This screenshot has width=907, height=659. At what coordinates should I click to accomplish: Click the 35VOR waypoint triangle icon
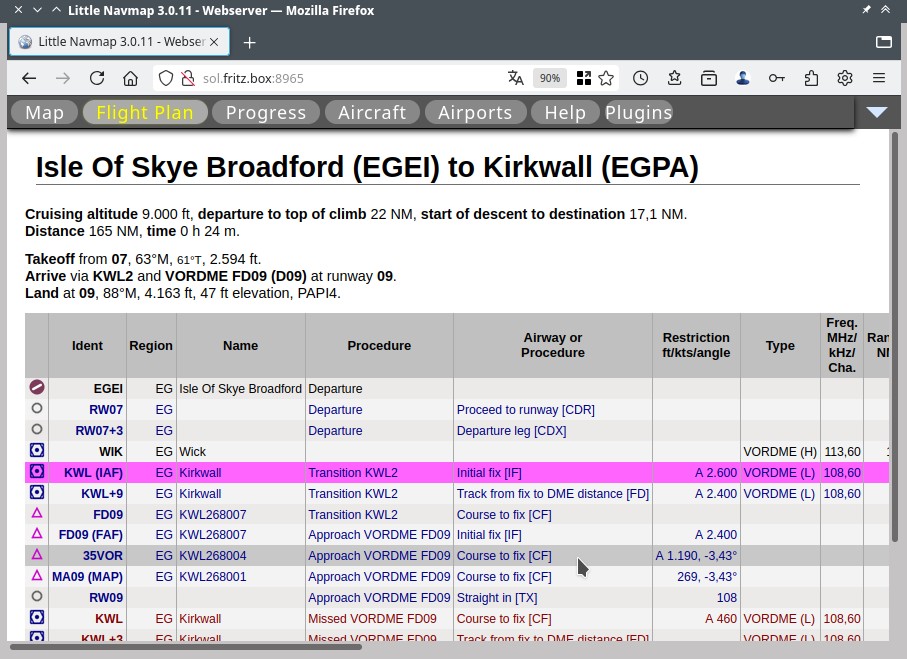click(37, 554)
